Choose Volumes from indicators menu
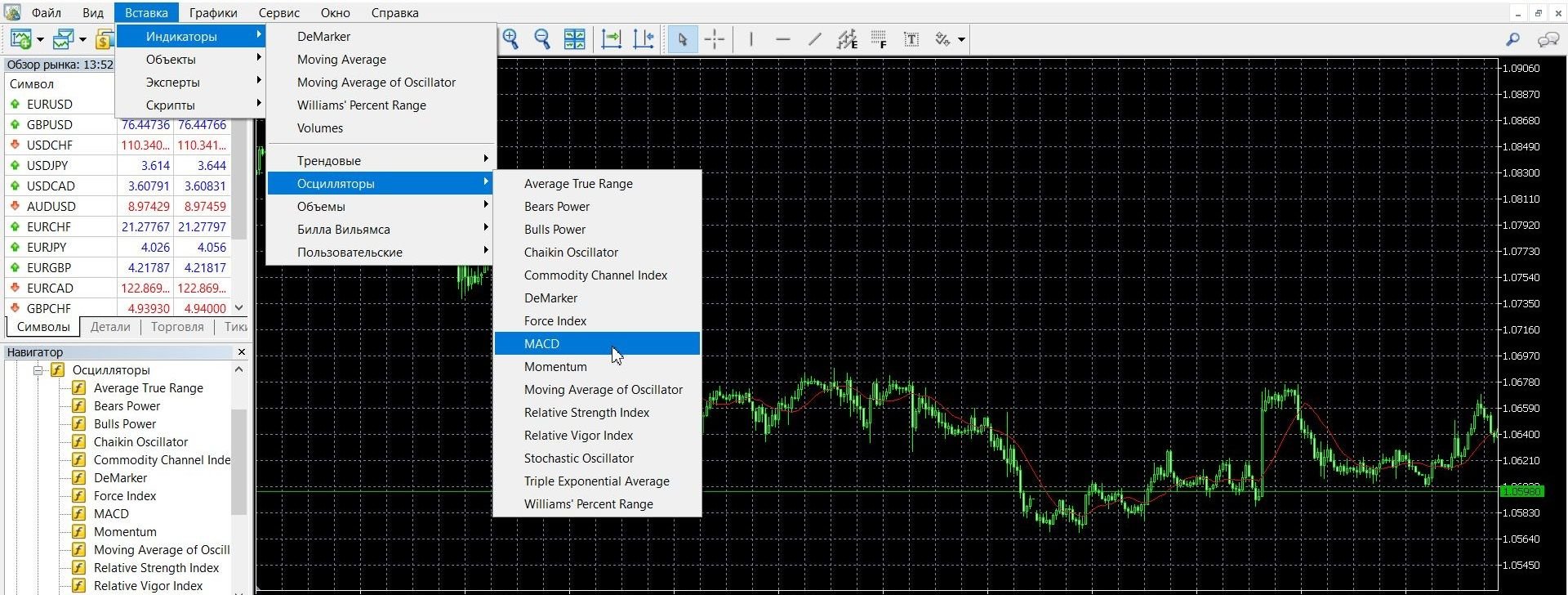The image size is (1568, 595). pos(381,127)
